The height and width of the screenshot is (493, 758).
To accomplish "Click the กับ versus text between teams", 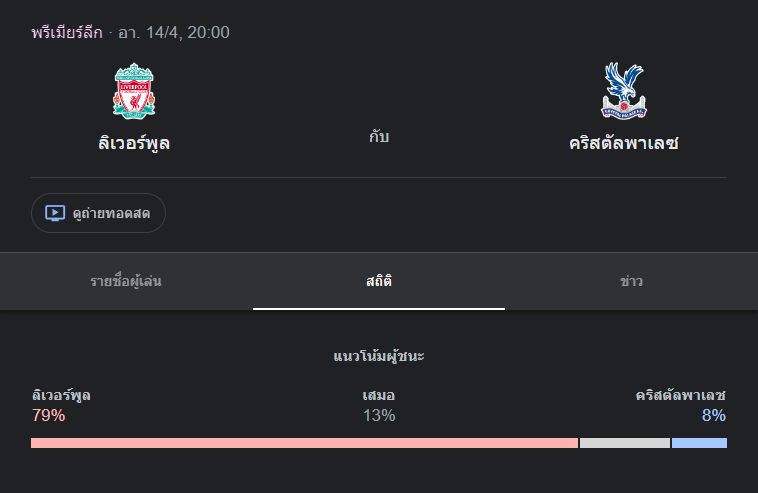I will point(379,136).
